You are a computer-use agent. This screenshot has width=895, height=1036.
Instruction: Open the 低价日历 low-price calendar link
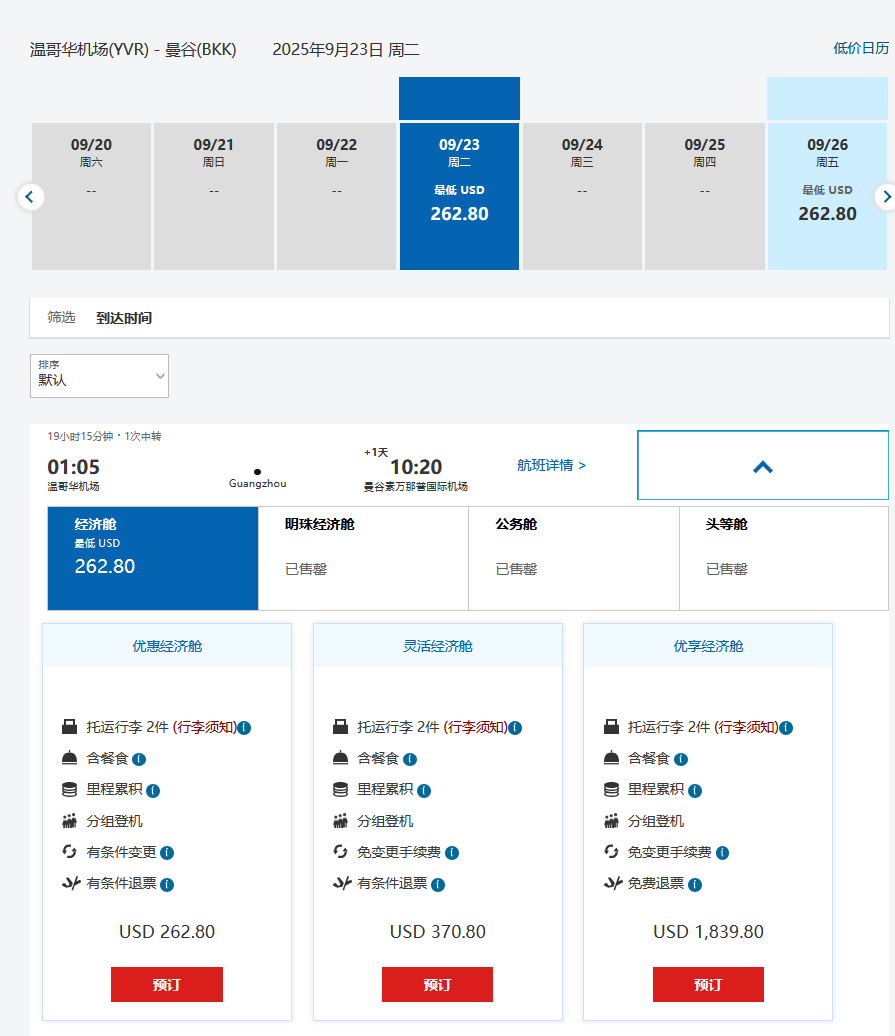click(x=861, y=48)
